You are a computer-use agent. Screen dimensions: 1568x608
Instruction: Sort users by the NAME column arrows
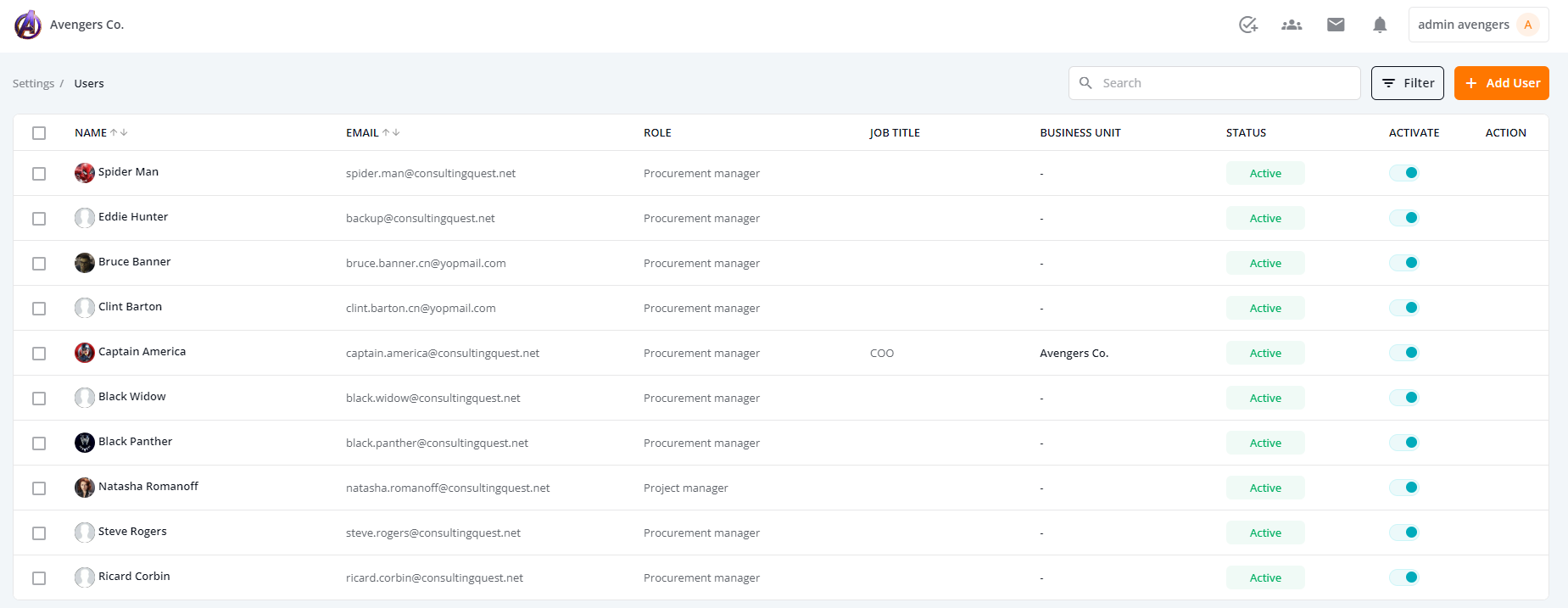pyautogui.click(x=119, y=133)
